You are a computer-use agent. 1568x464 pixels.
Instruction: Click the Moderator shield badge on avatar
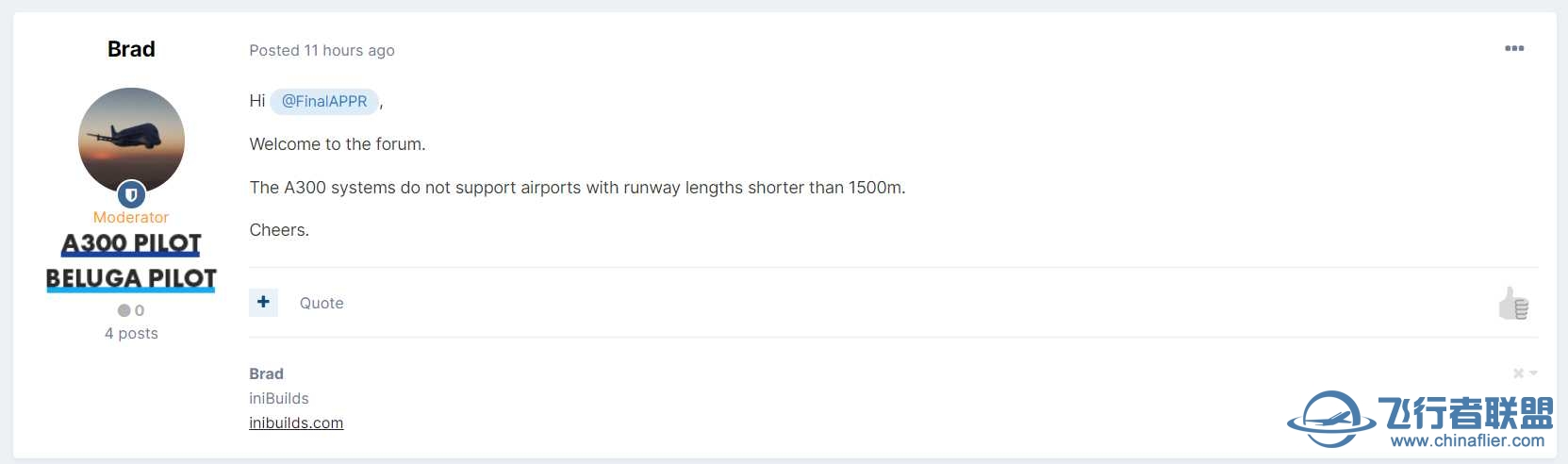click(x=131, y=195)
